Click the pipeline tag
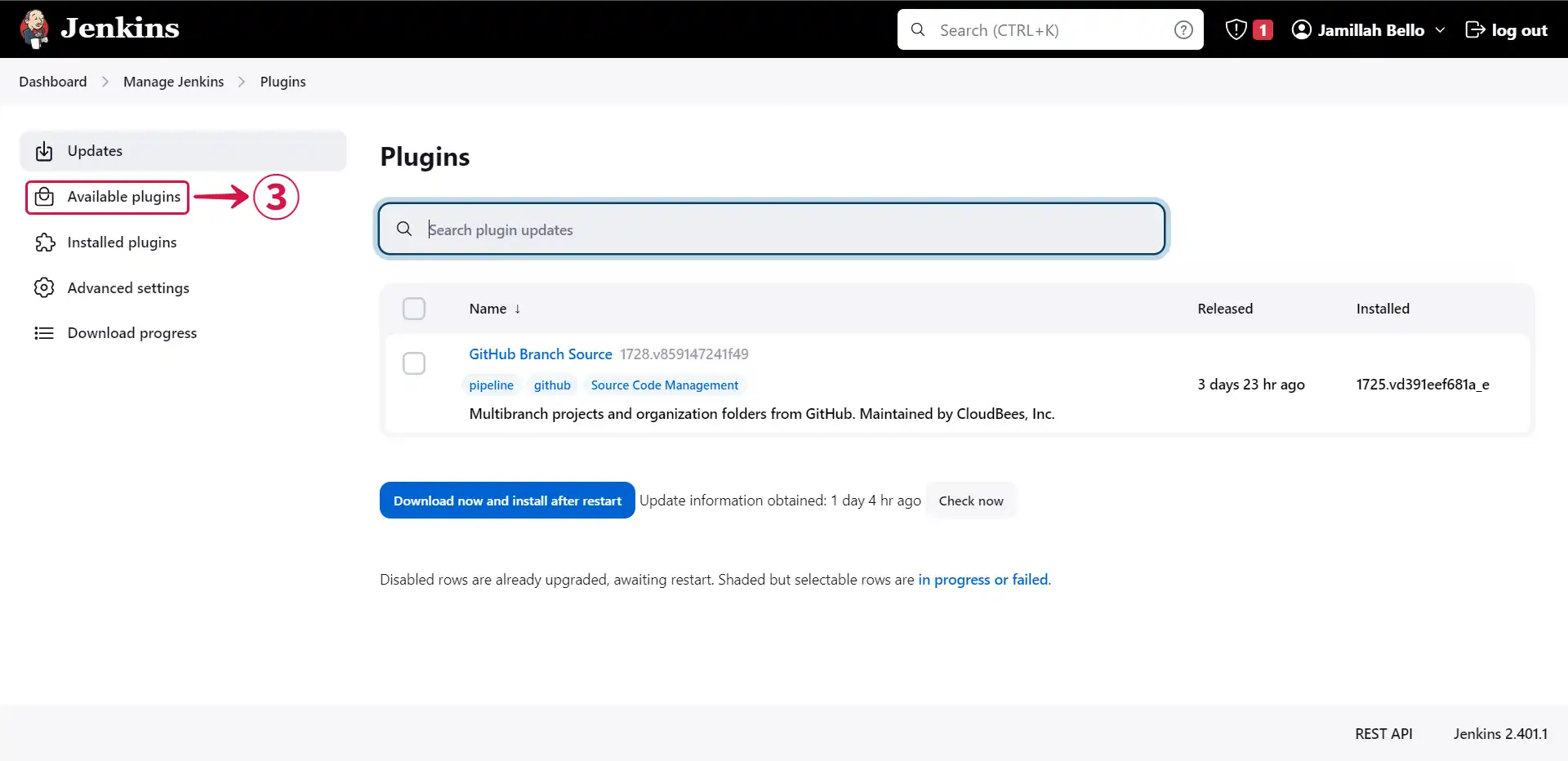This screenshot has width=1568, height=761. pos(491,385)
